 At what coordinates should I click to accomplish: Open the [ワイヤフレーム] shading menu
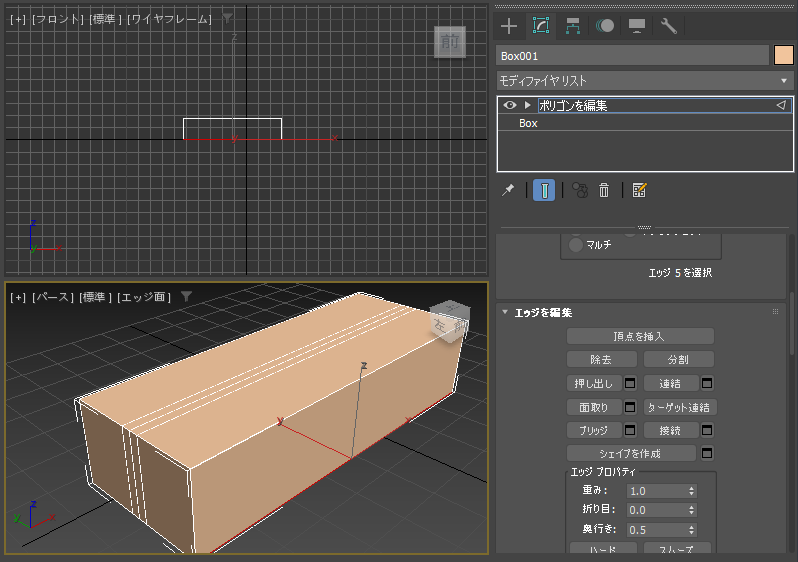click(169, 19)
